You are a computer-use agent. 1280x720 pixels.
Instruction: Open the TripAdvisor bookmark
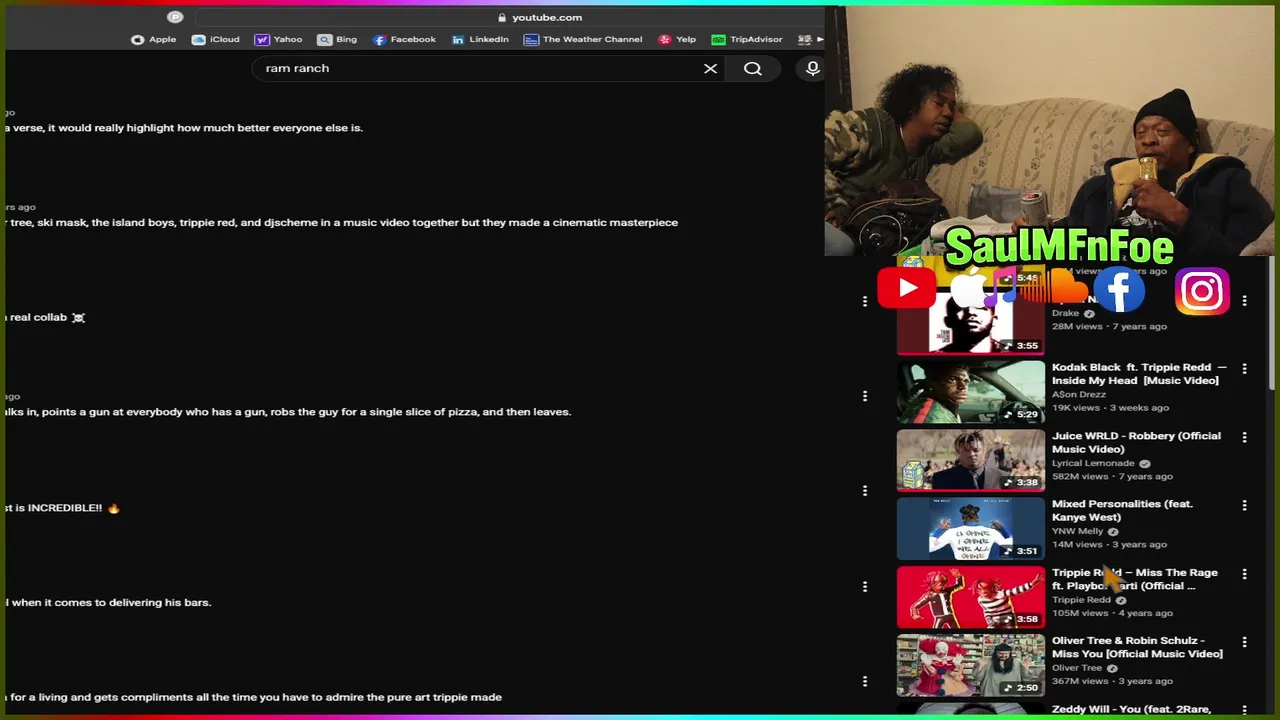747,39
